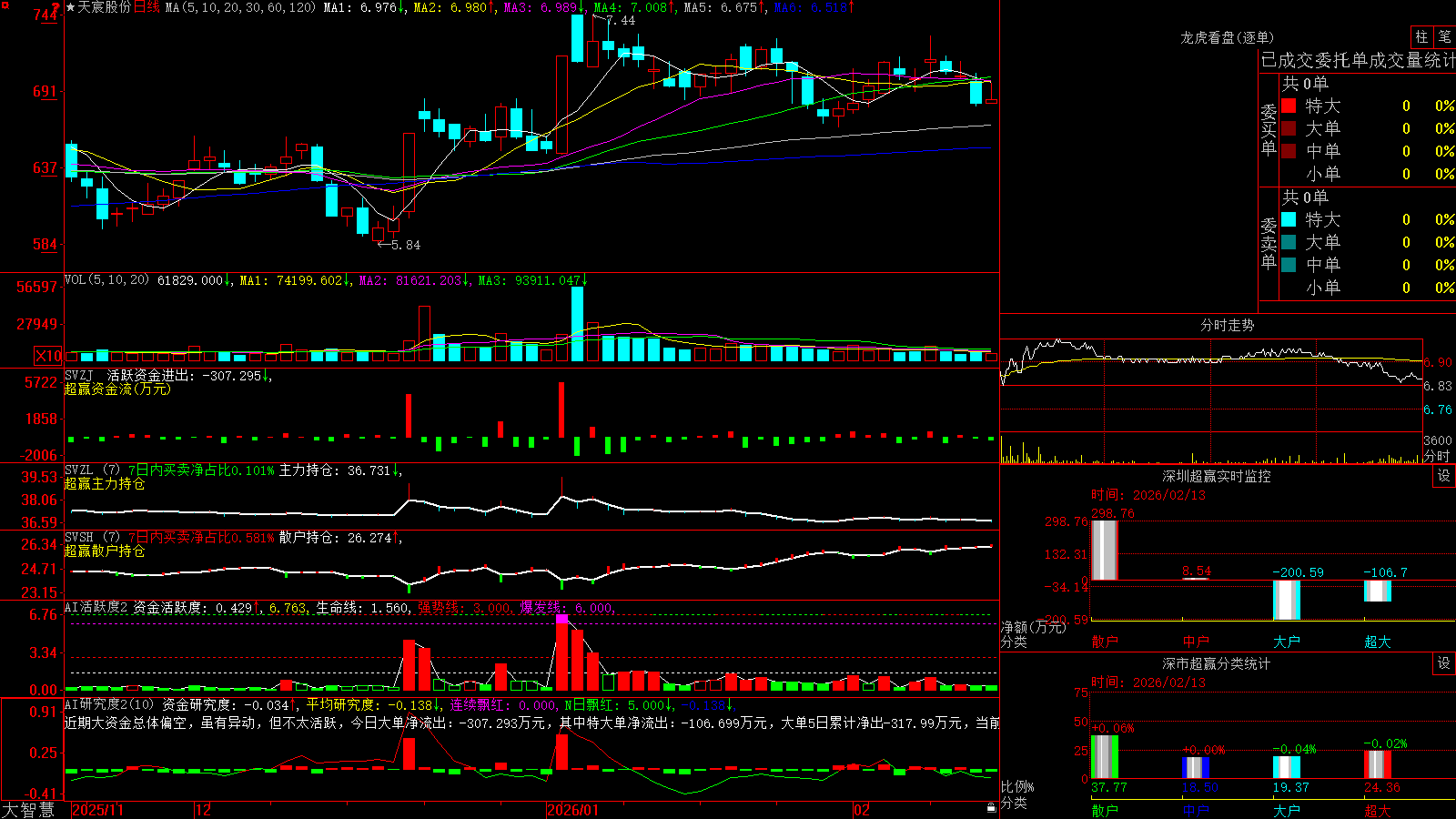
Task: Click the 深市超赢分类统计 panel title
Action: point(1216,663)
